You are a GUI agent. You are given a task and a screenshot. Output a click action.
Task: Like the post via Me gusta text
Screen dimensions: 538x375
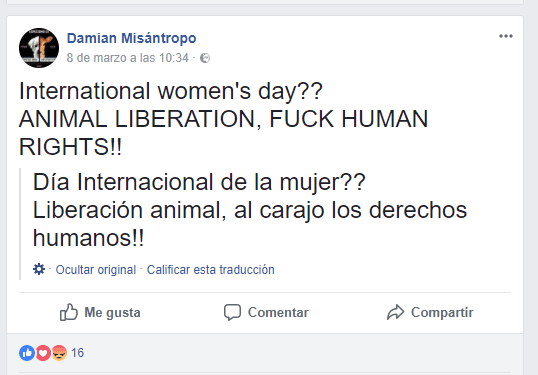click(113, 313)
